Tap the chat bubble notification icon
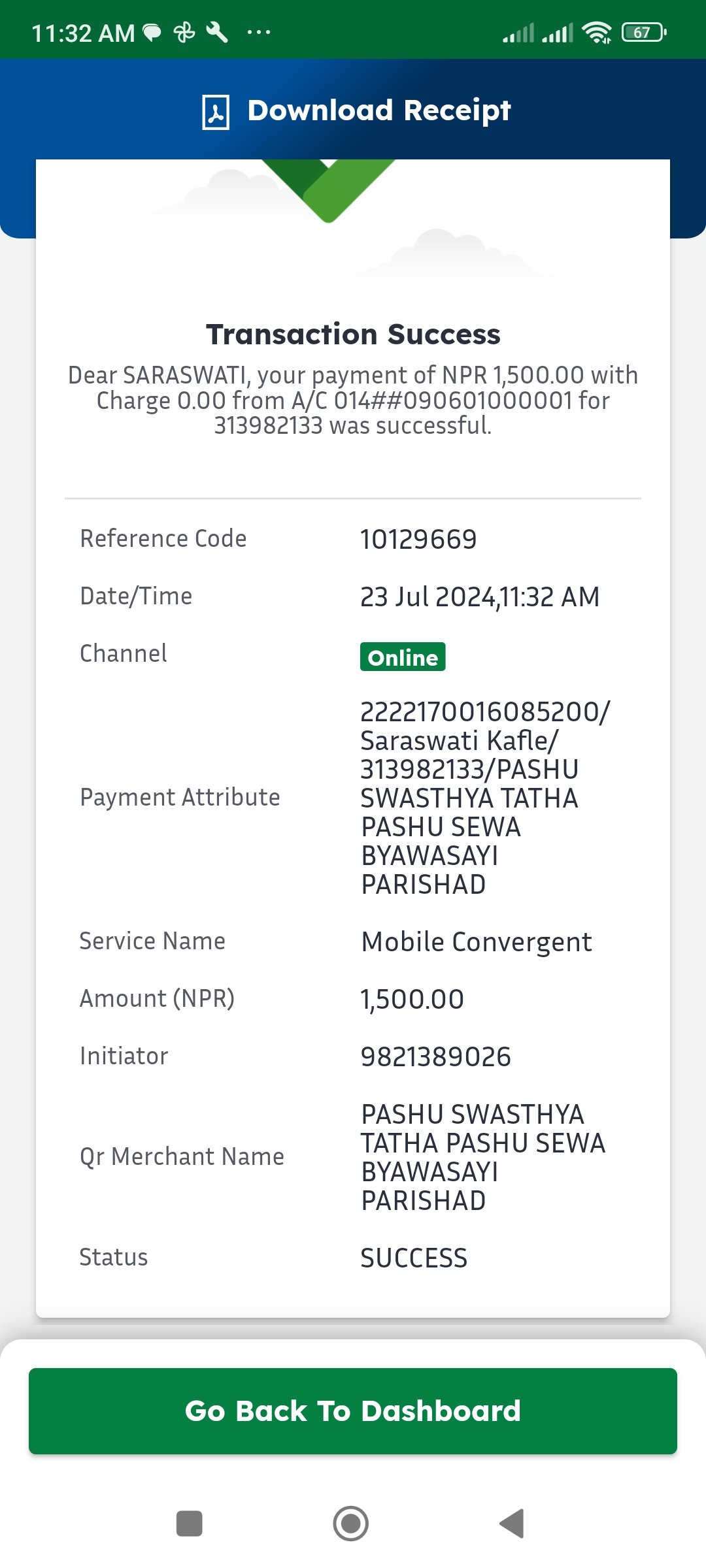 point(152,33)
